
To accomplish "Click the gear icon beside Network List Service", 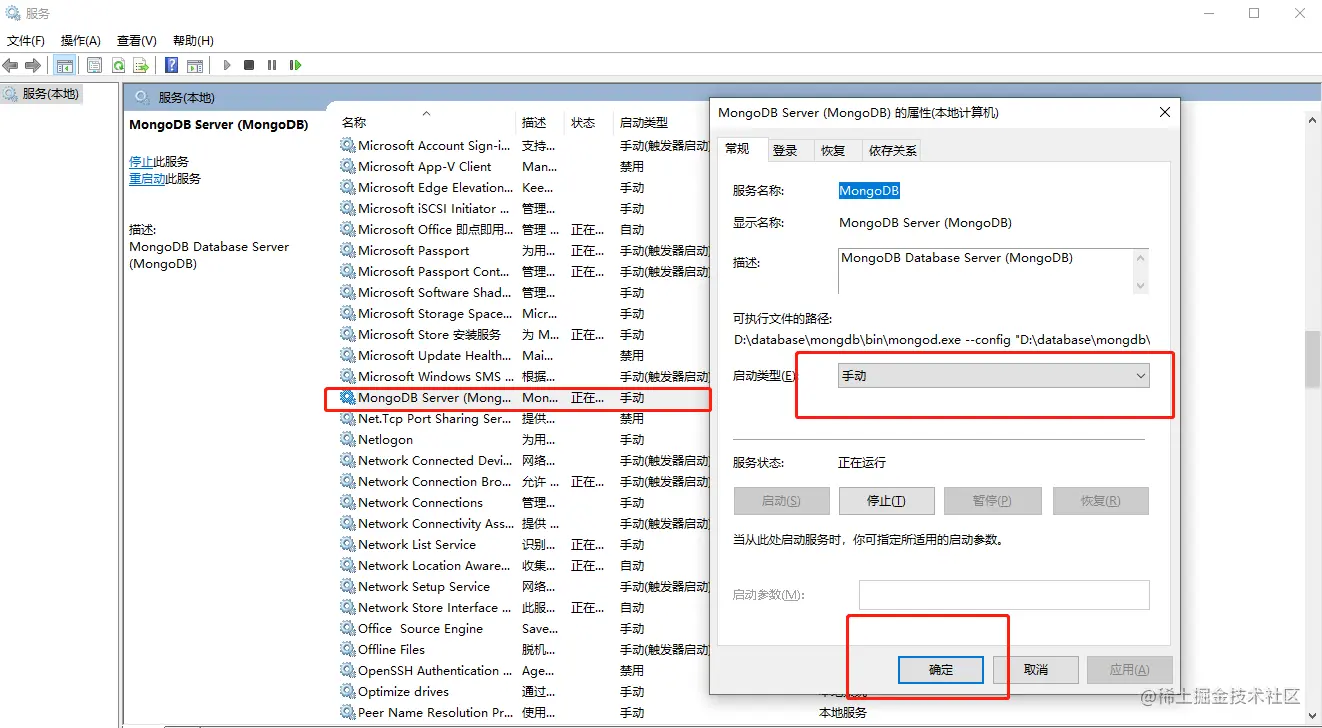I will coord(348,544).
